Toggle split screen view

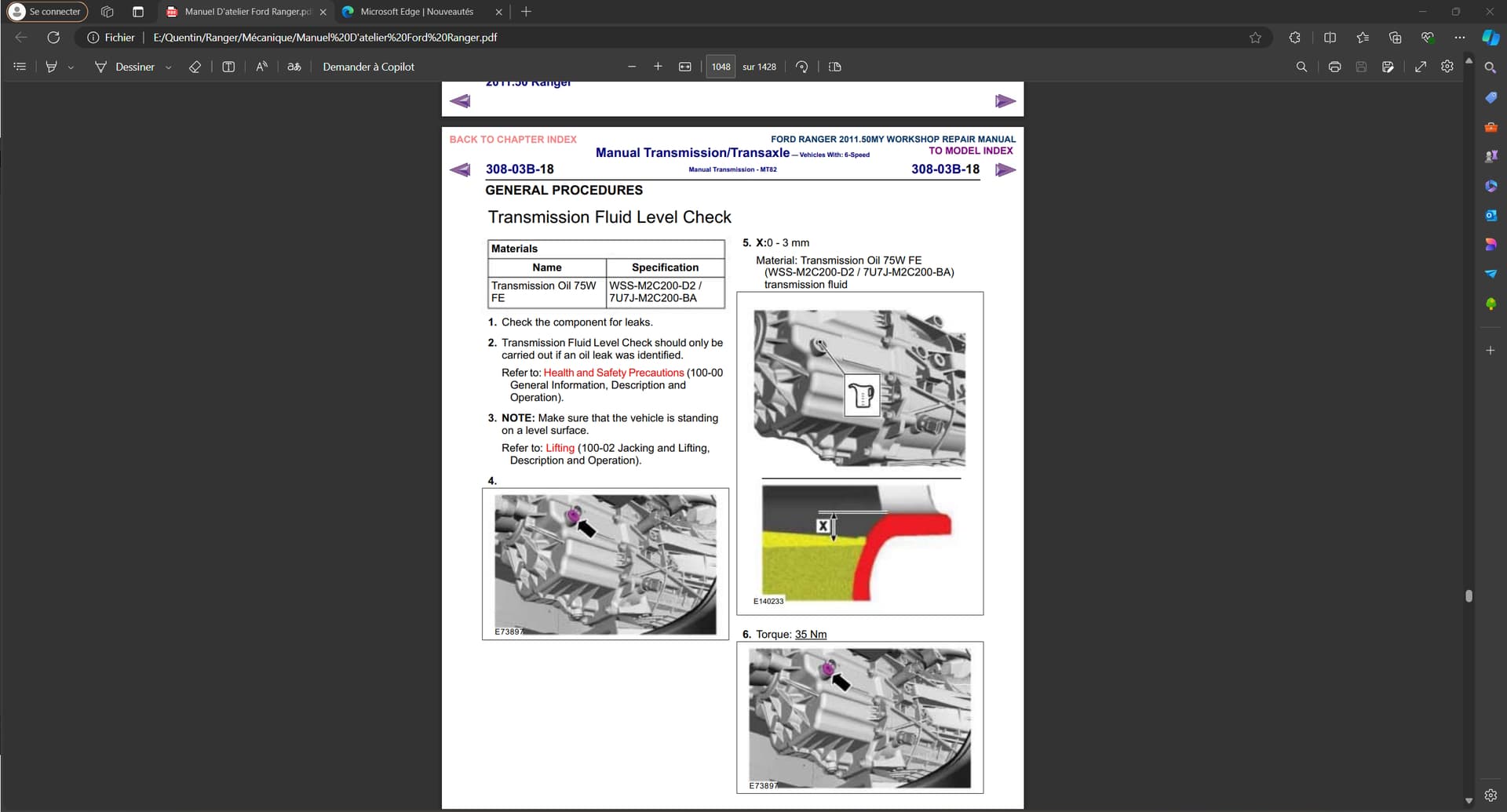[1330, 37]
